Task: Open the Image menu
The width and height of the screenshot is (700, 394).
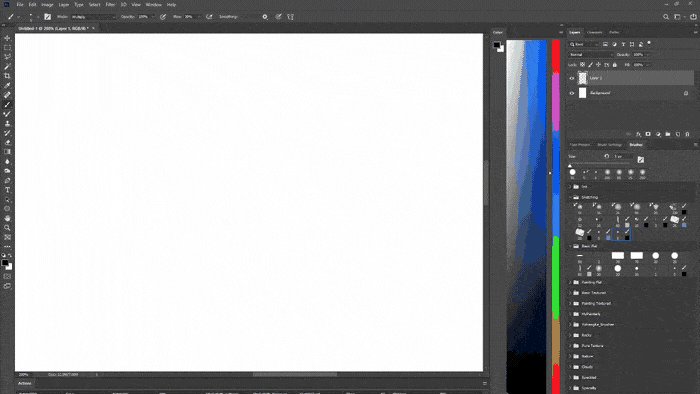Action: tap(47, 4)
